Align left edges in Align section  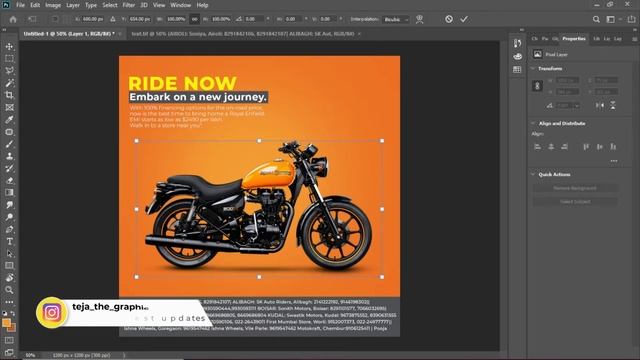[538, 147]
